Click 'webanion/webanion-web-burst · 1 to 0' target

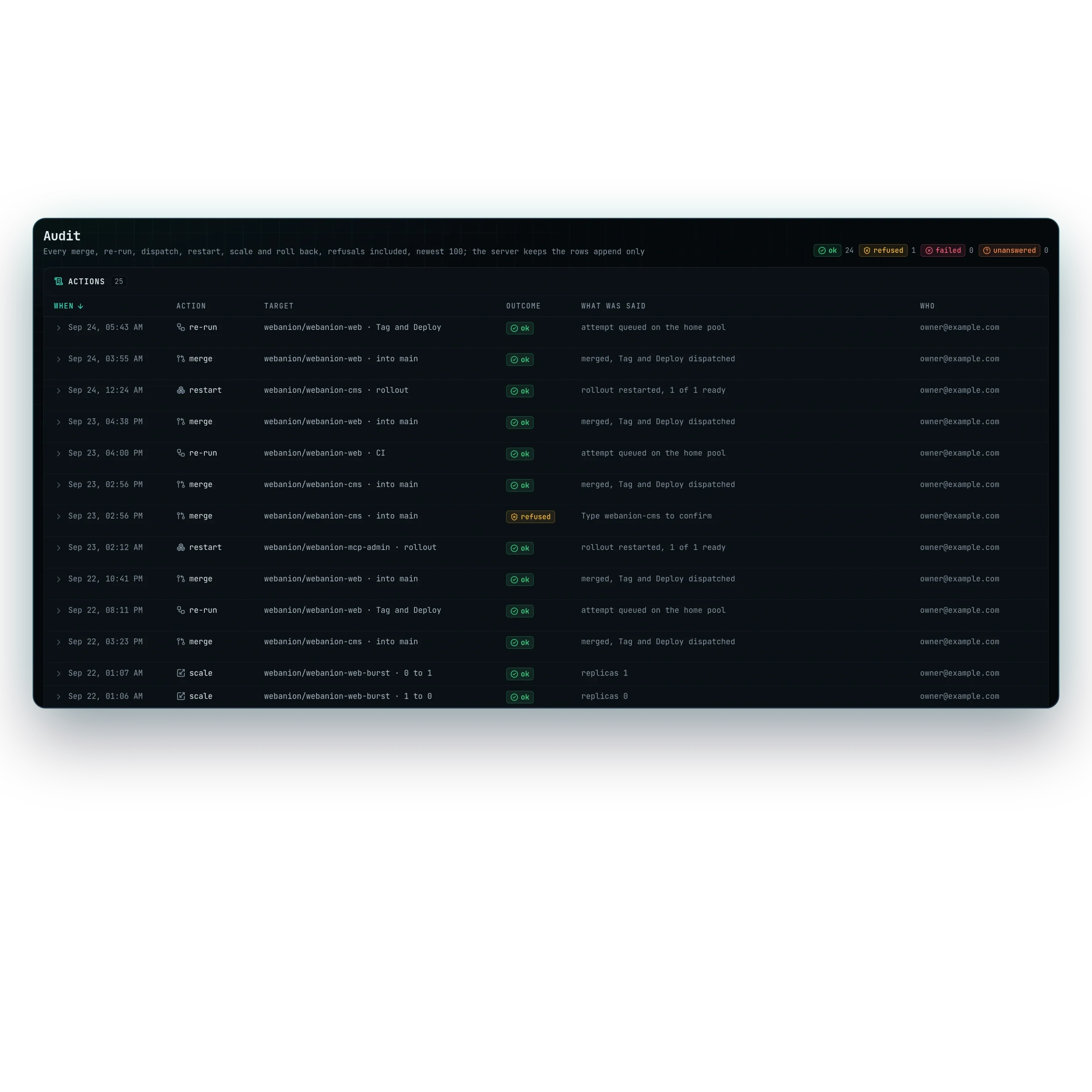(x=348, y=696)
